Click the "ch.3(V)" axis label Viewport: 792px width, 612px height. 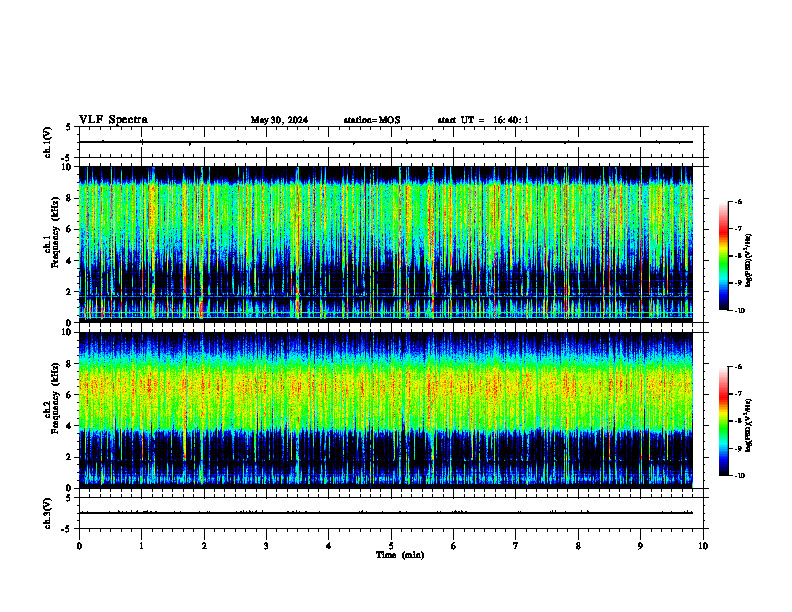coord(47,513)
